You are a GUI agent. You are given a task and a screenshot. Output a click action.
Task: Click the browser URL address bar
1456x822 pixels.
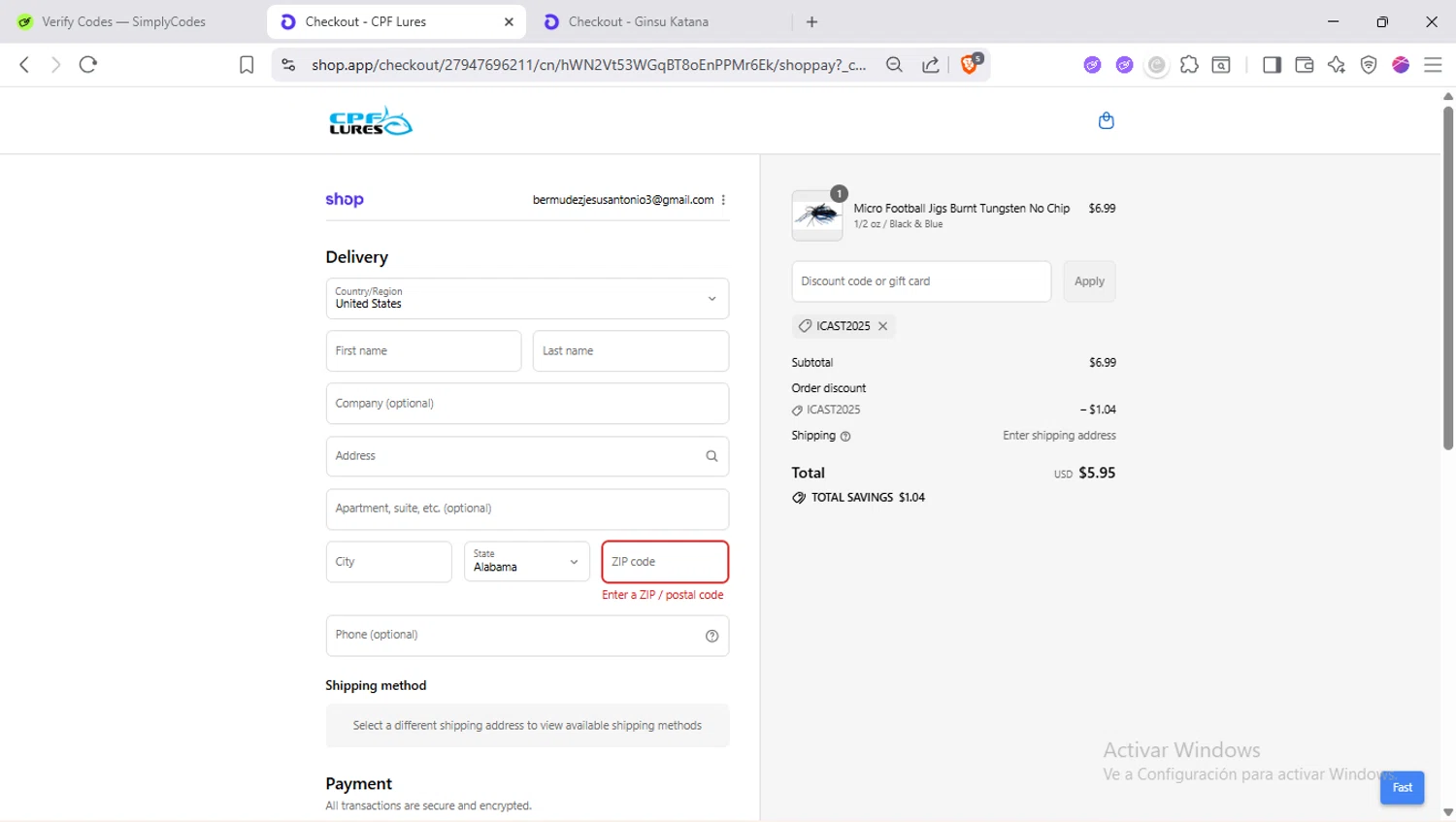[x=588, y=65]
